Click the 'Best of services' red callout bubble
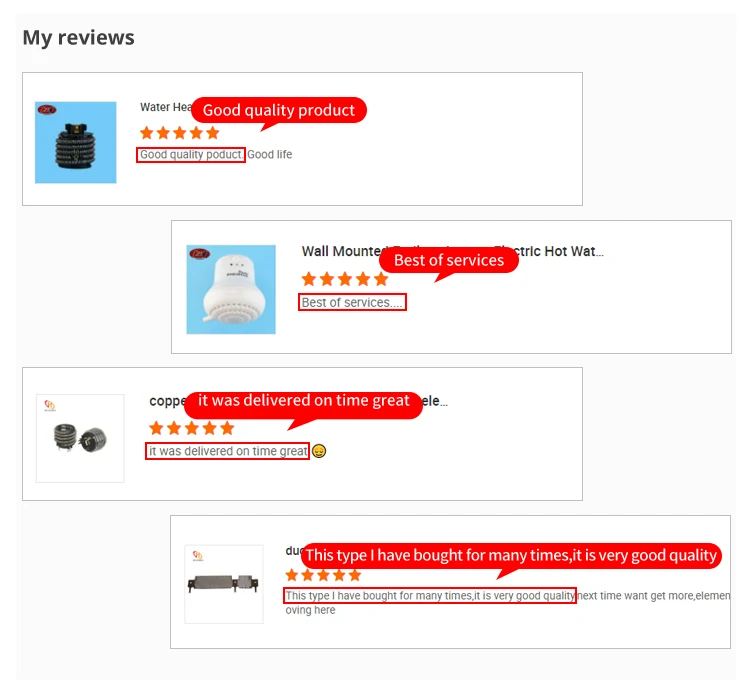750x682 pixels. tap(449, 260)
